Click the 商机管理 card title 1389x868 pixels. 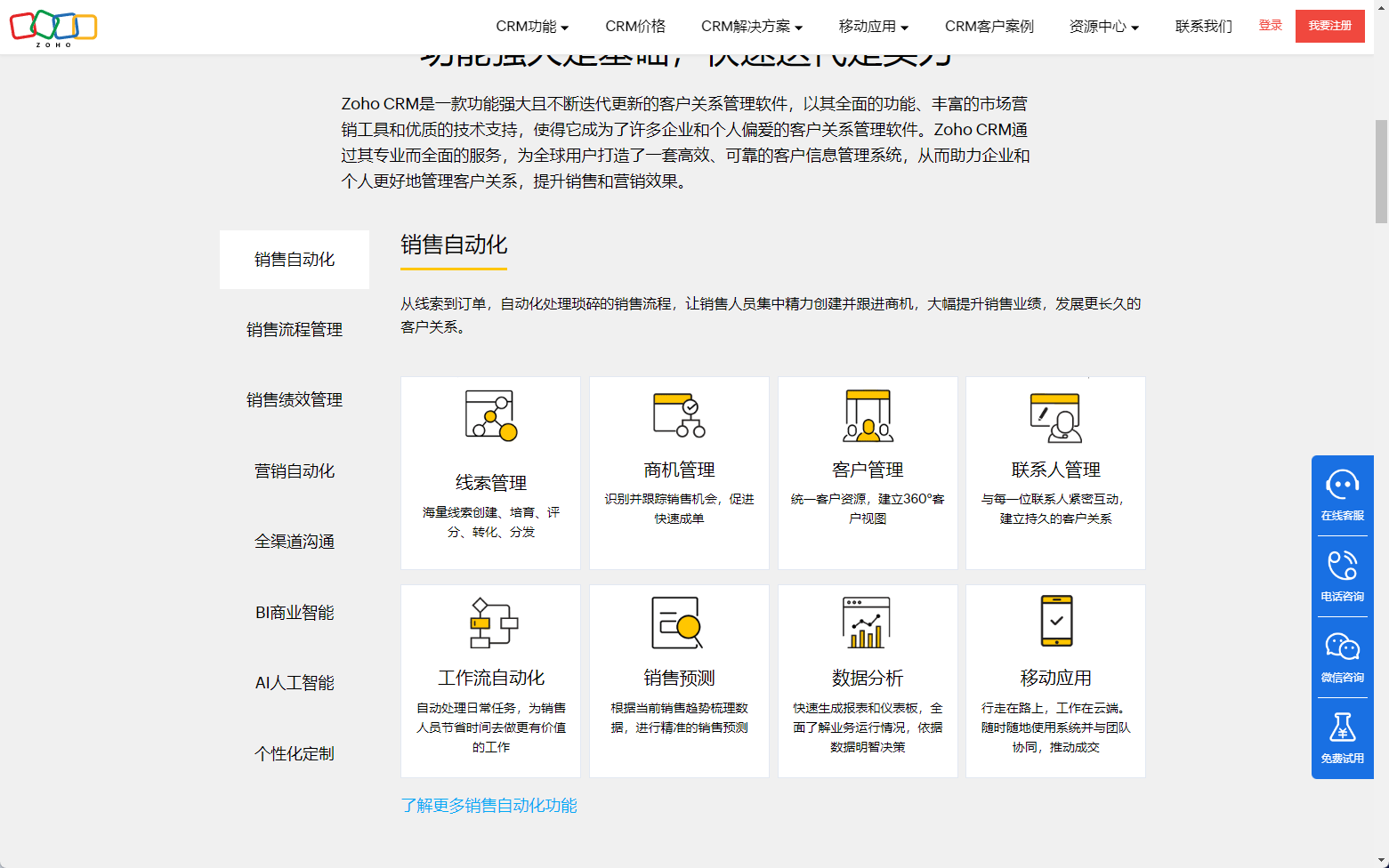(679, 470)
